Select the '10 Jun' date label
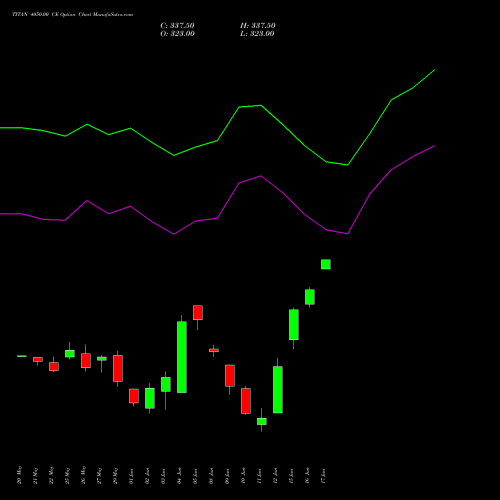500x500 pixels. point(243,476)
